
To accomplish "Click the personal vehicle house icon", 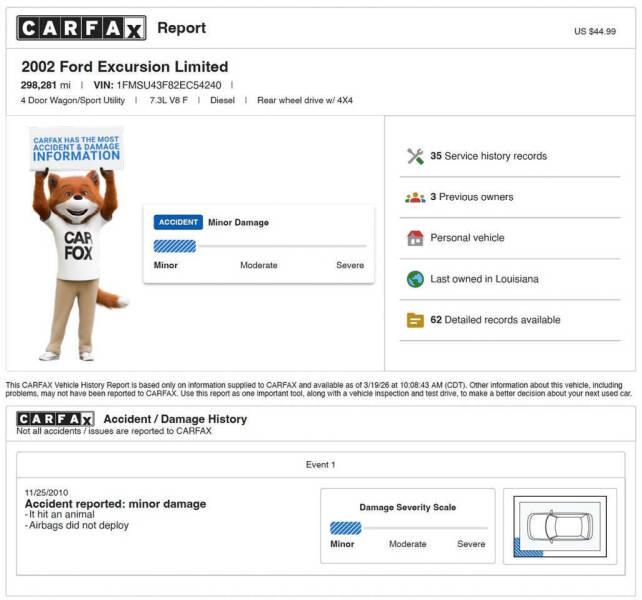I will (415, 238).
